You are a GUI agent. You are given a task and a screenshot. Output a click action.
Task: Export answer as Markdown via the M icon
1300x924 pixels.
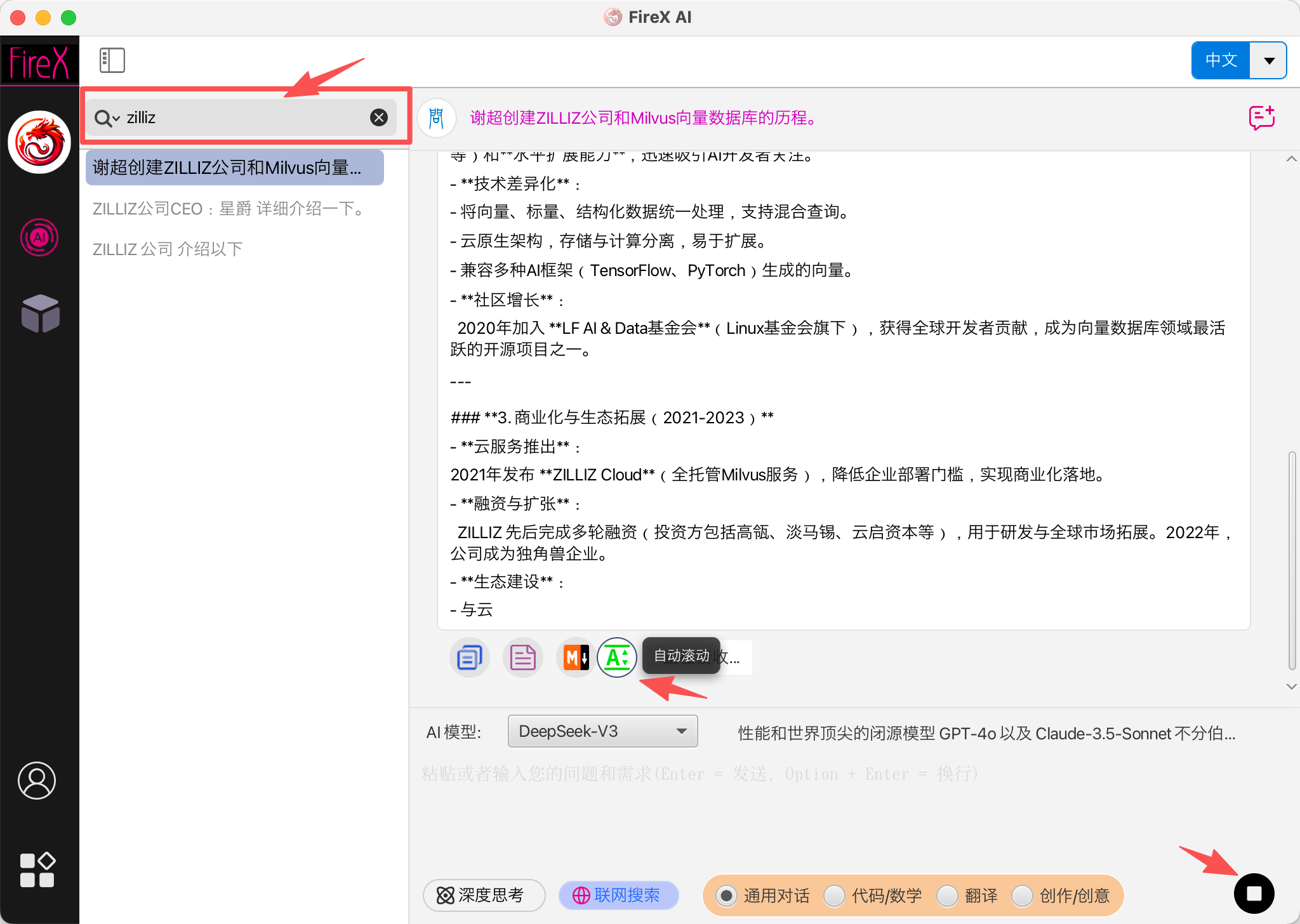click(x=574, y=657)
